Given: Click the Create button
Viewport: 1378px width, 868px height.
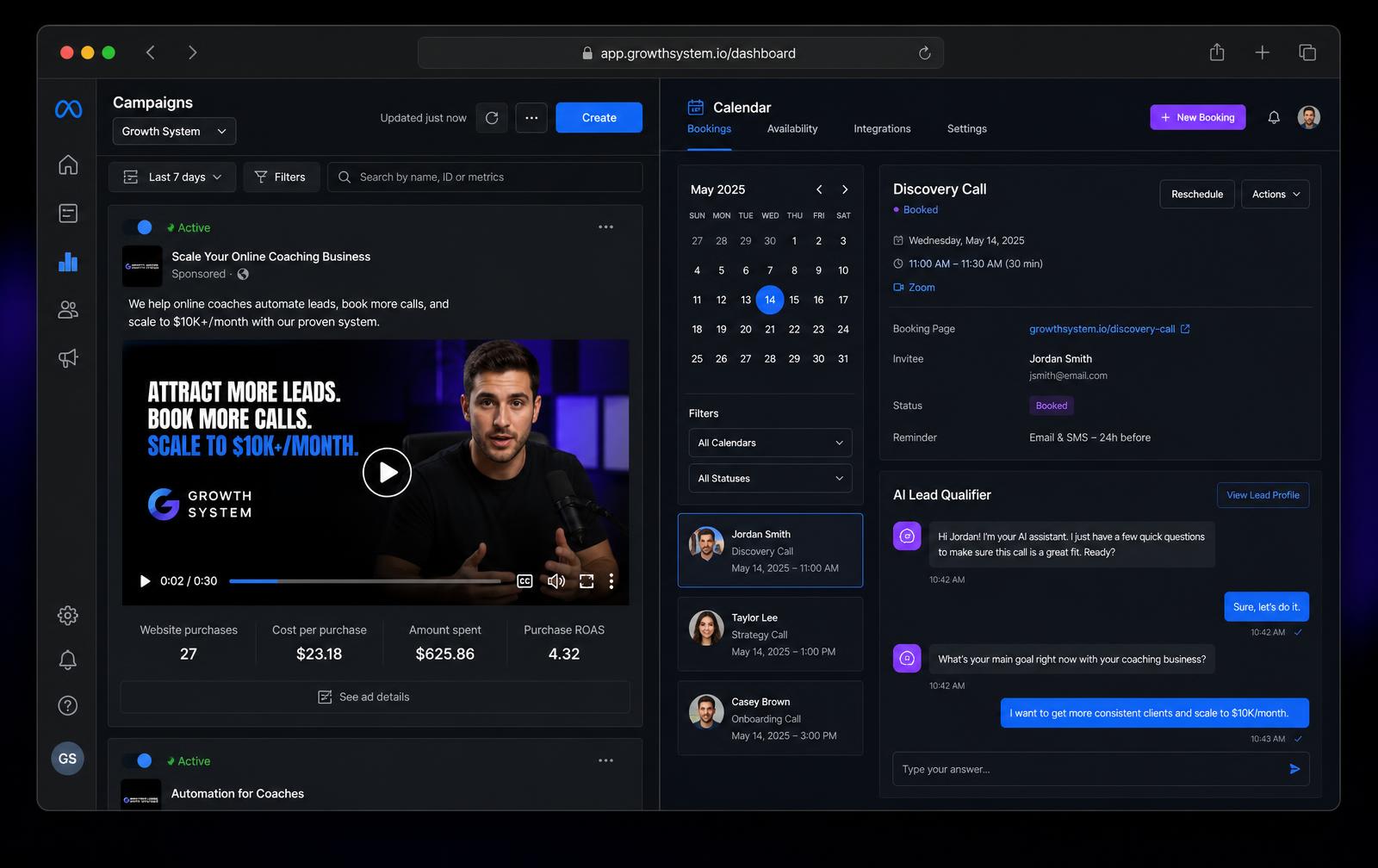Looking at the screenshot, I should pos(599,118).
